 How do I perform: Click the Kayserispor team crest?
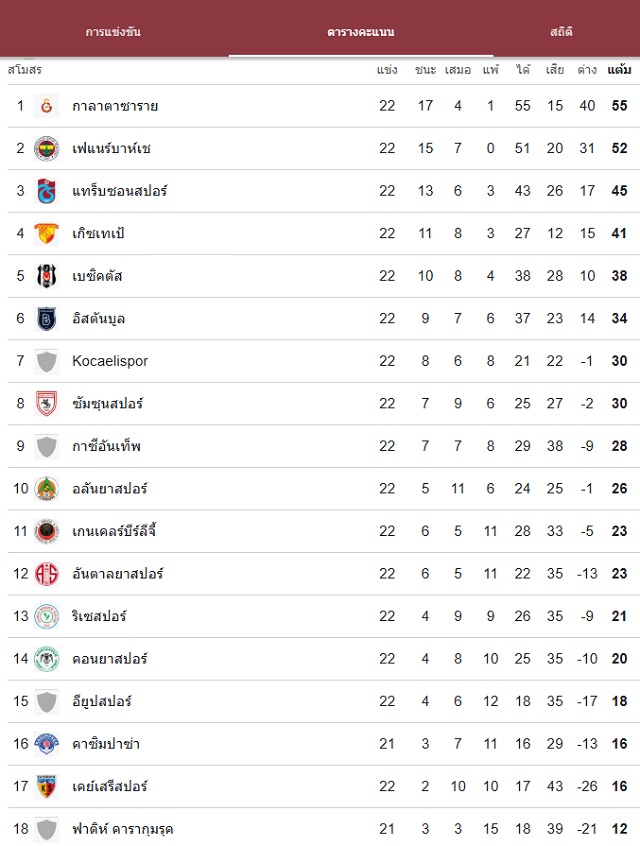(x=47, y=786)
